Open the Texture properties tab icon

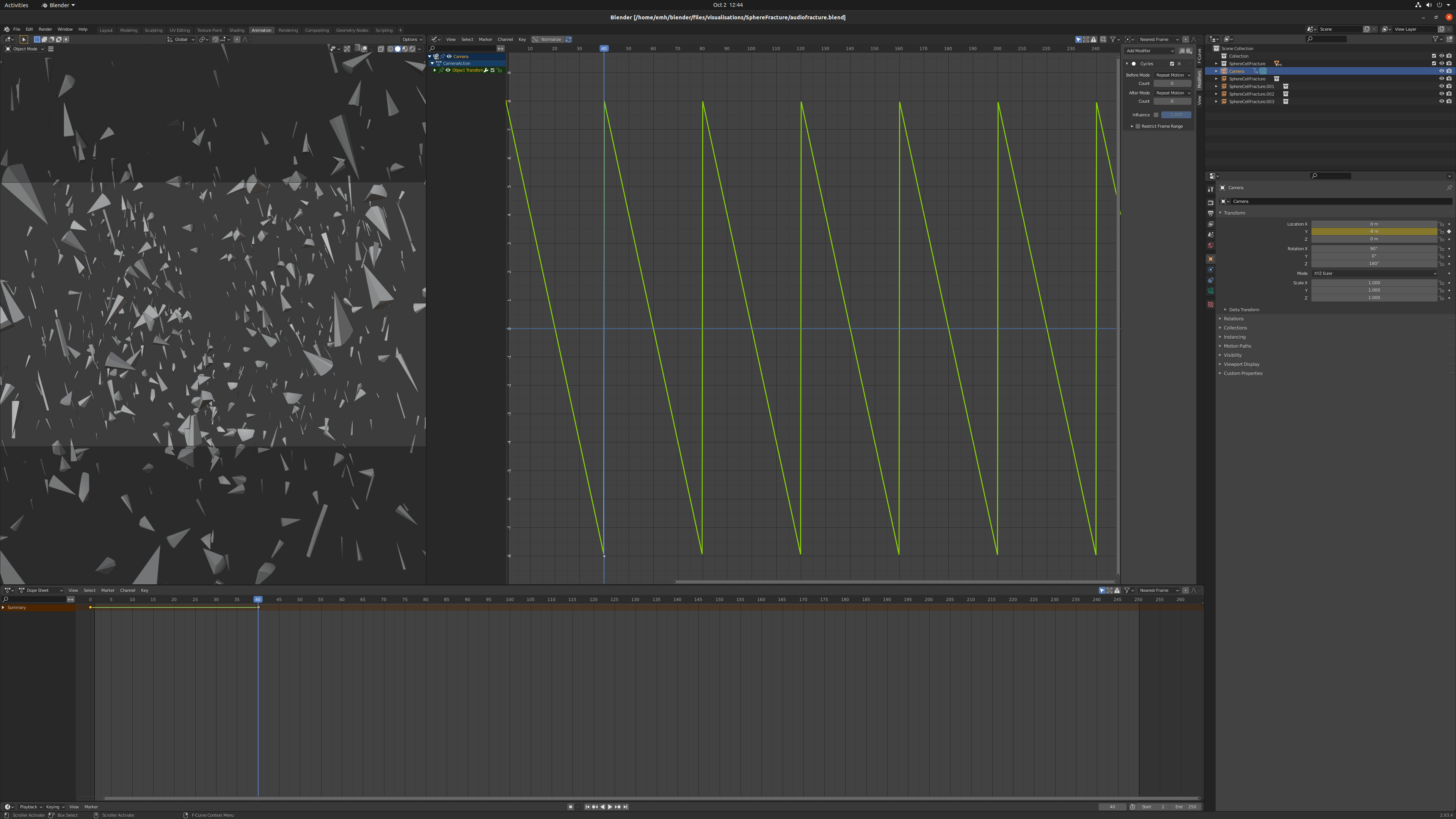click(1210, 304)
